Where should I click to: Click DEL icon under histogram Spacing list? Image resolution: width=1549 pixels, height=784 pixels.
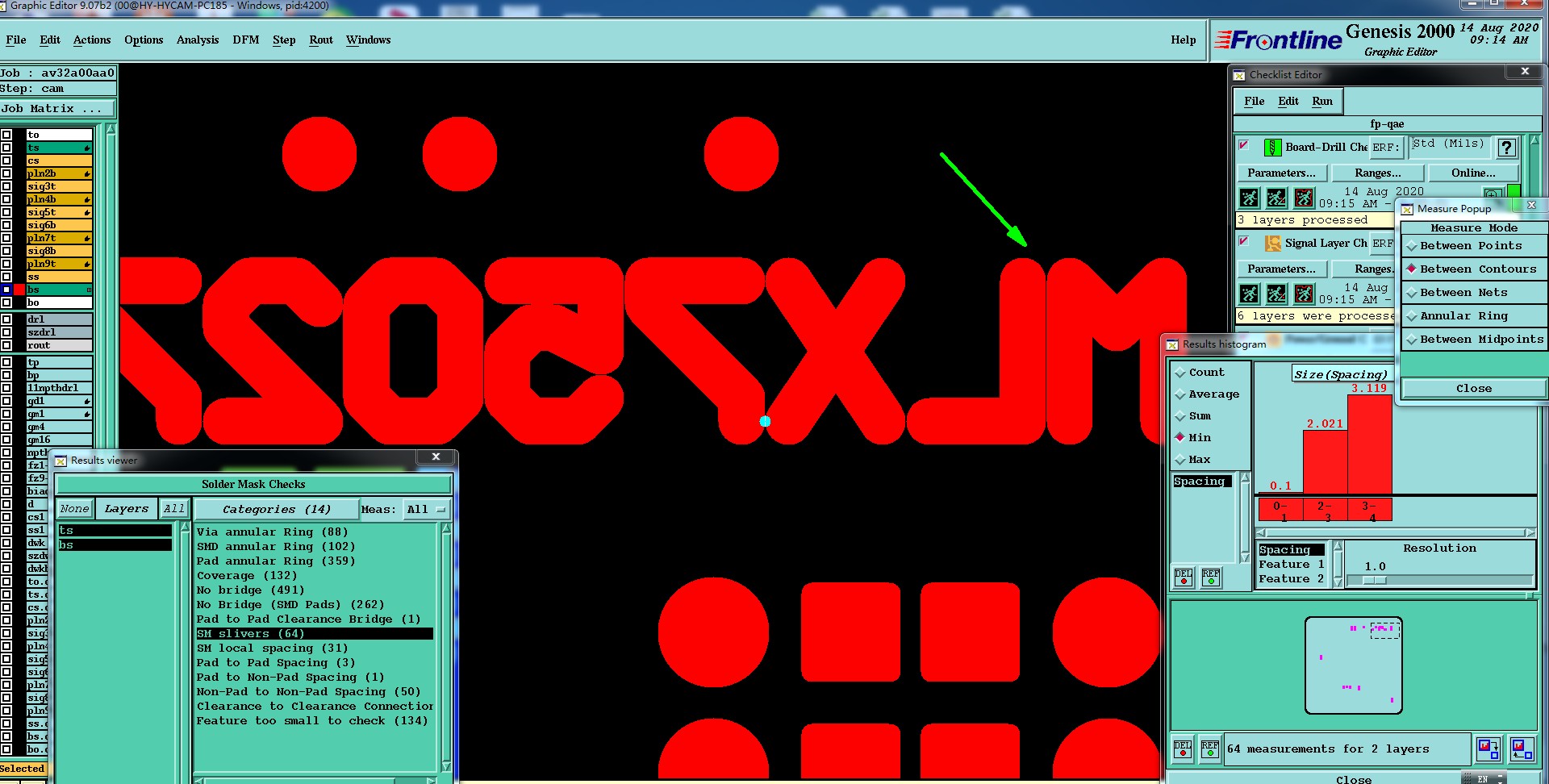[1184, 577]
